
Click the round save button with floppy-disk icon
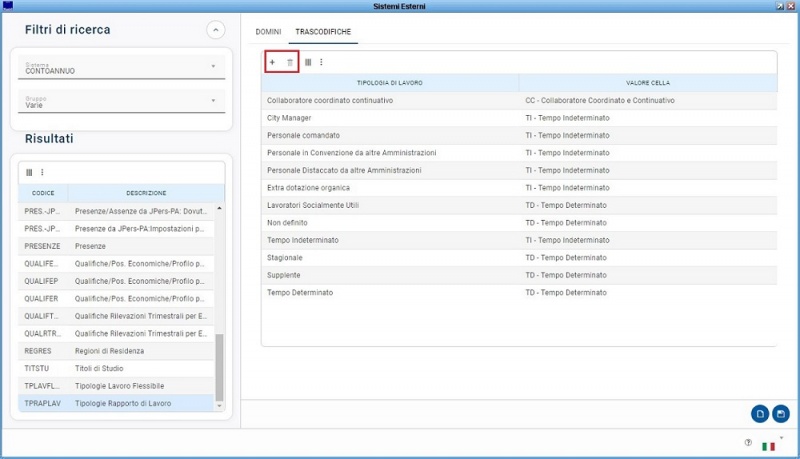(781, 414)
